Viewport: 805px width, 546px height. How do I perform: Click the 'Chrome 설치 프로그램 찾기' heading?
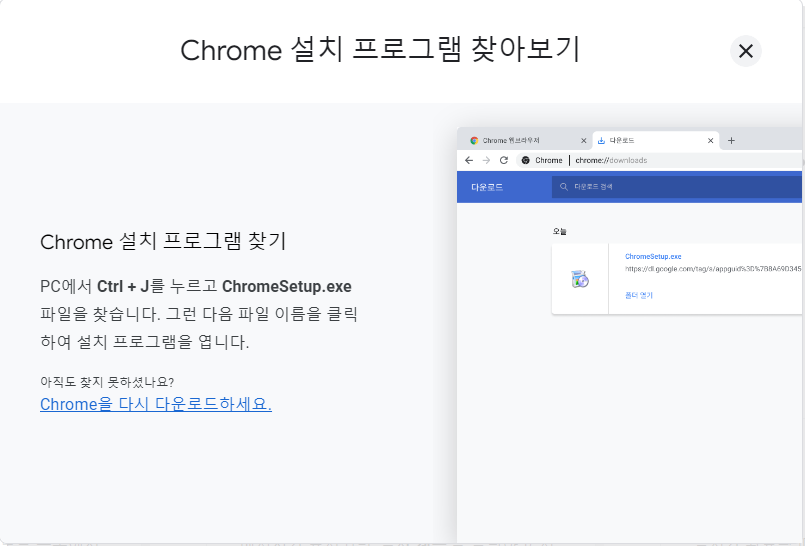tap(163, 241)
